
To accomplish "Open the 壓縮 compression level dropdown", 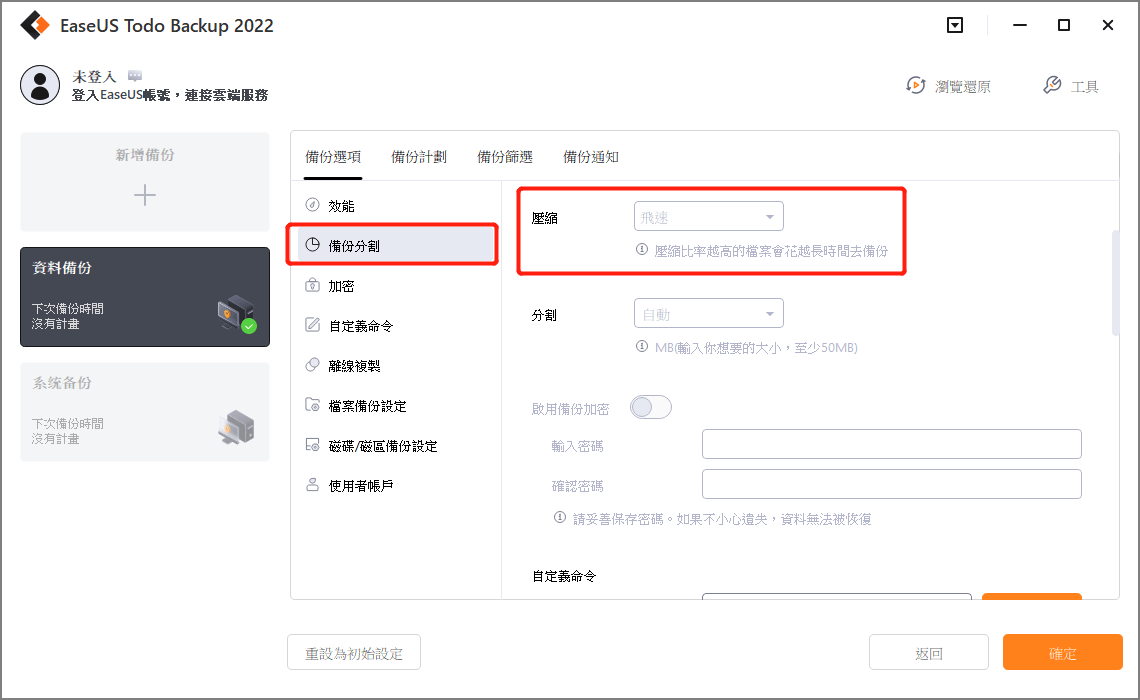I will click(x=708, y=216).
